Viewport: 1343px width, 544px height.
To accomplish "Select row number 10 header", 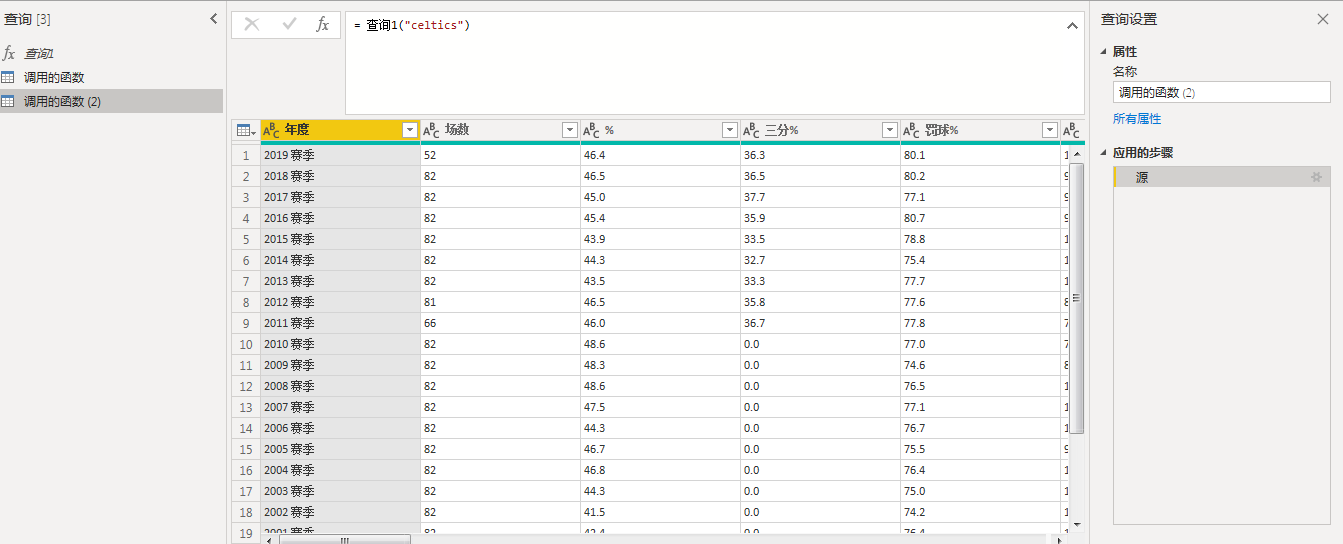I will click(245, 344).
